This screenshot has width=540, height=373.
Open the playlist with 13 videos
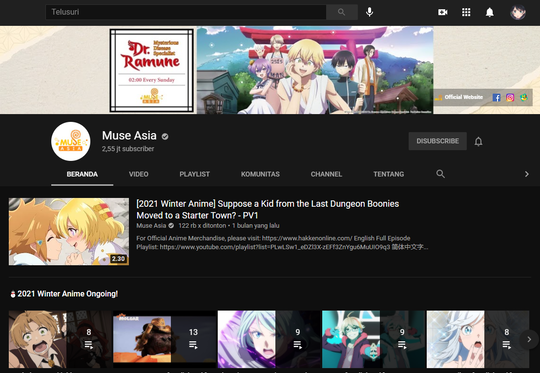(x=165, y=339)
